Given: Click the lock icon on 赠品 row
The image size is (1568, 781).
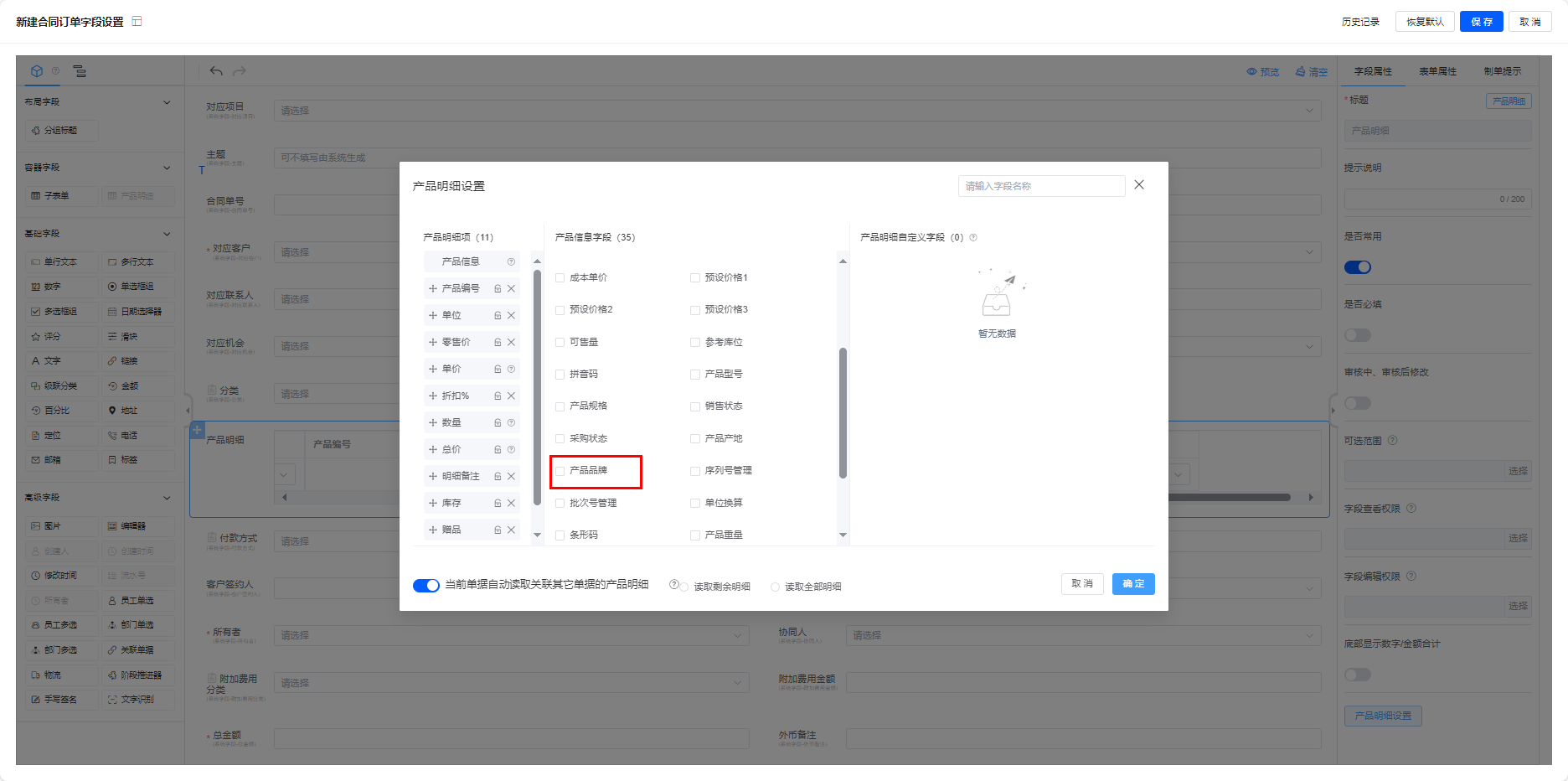Looking at the screenshot, I should [x=498, y=530].
